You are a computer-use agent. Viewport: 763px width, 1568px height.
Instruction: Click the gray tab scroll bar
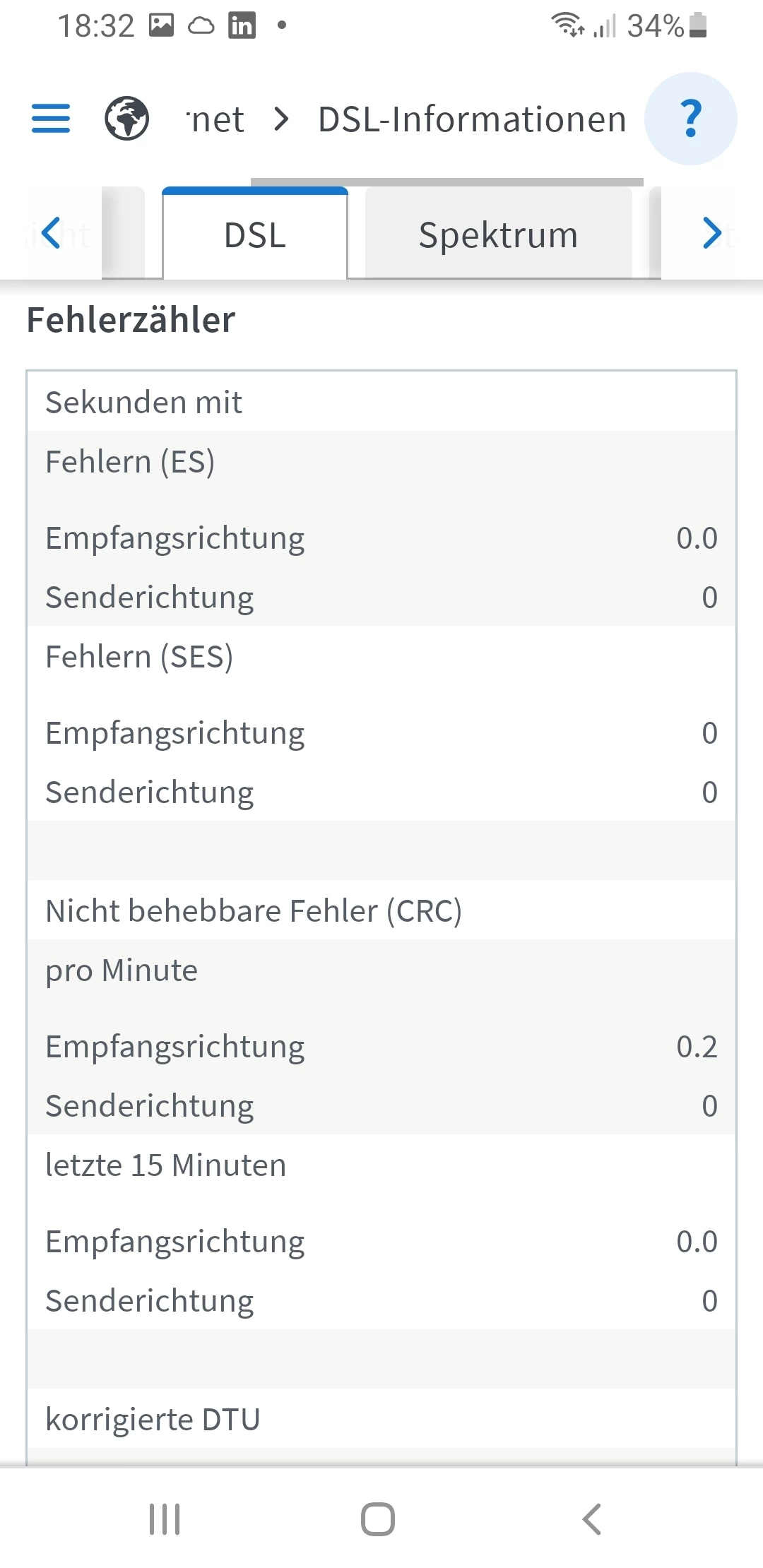click(x=446, y=182)
